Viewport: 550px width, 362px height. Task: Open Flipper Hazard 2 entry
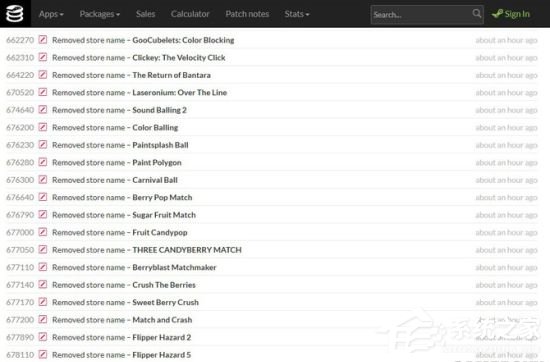[162, 337]
